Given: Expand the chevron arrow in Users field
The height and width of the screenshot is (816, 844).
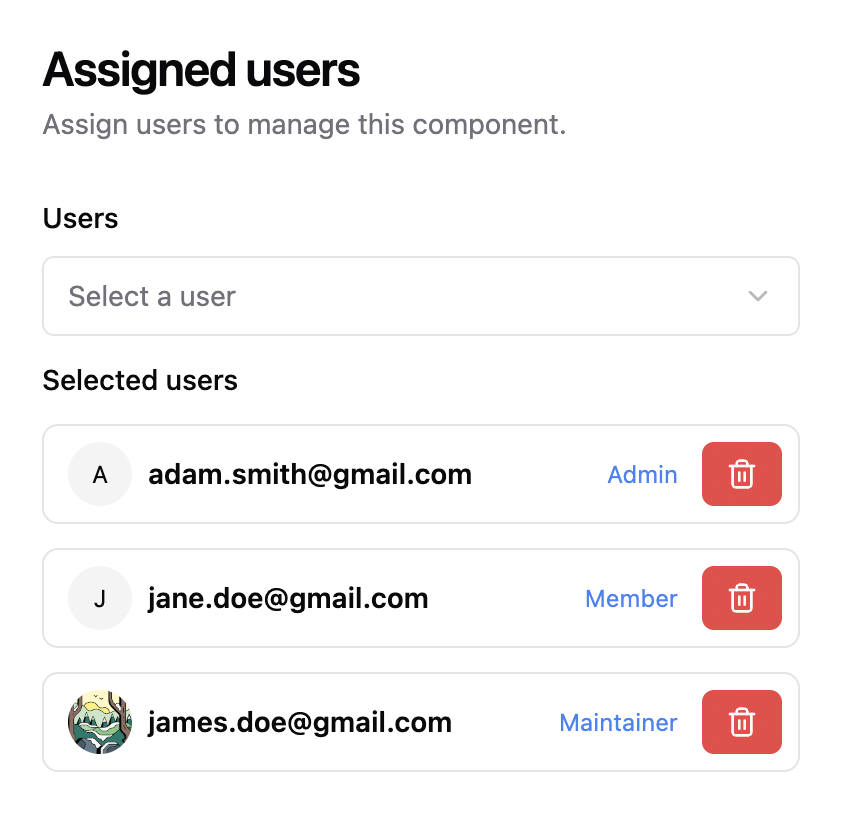Looking at the screenshot, I should coord(757,296).
